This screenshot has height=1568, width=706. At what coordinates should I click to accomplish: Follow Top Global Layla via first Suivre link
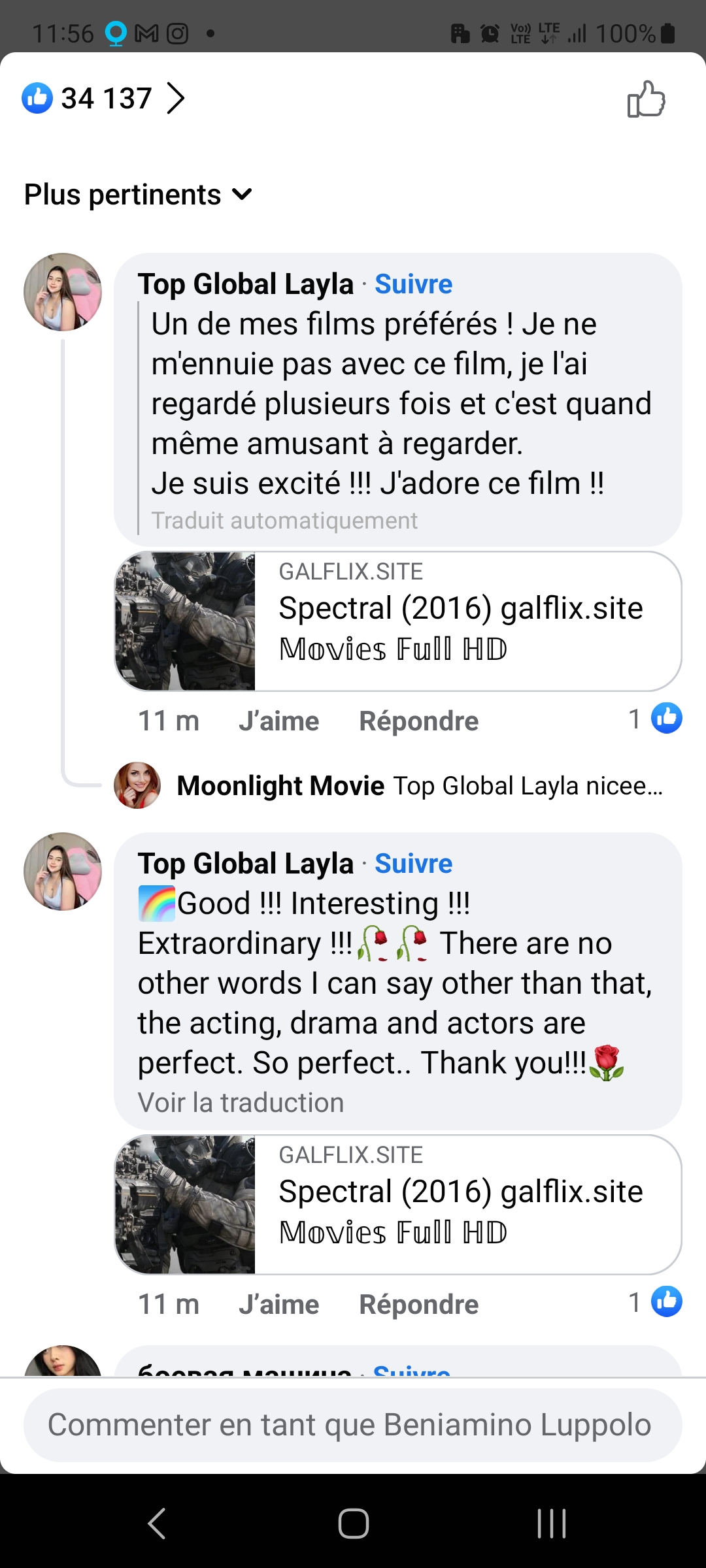tap(413, 284)
